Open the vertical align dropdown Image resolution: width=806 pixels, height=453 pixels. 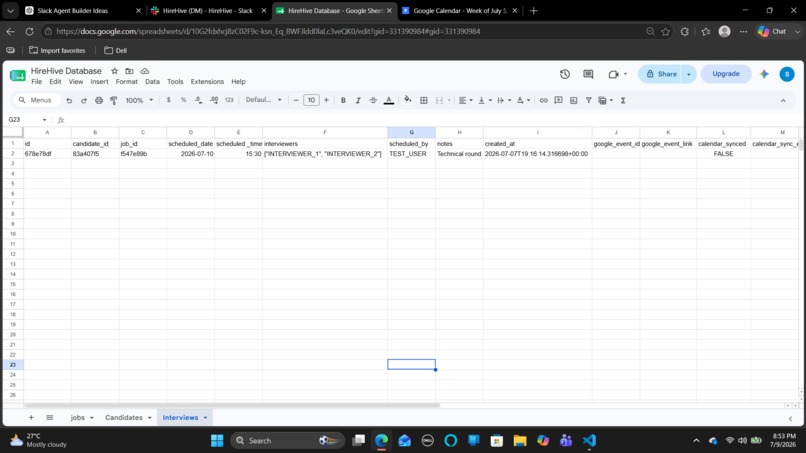[x=485, y=100]
